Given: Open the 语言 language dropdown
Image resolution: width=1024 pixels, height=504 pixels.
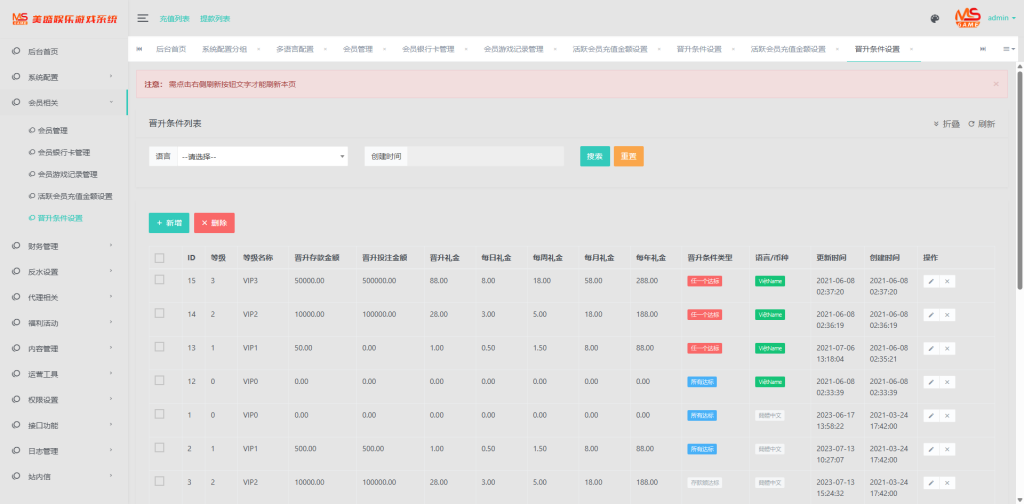Looking at the screenshot, I should click(262, 157).
